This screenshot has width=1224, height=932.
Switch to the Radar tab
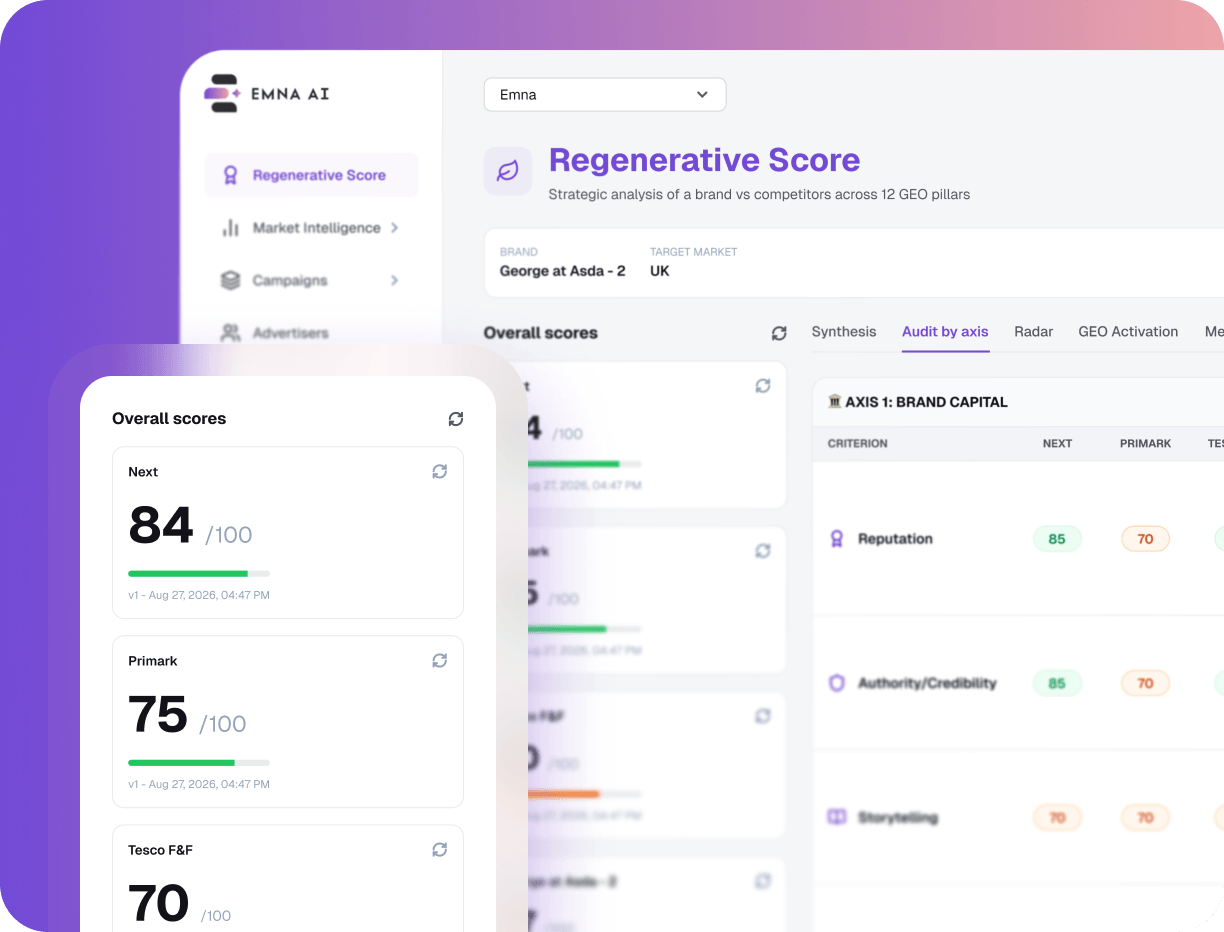click(x=1033, y=332)
